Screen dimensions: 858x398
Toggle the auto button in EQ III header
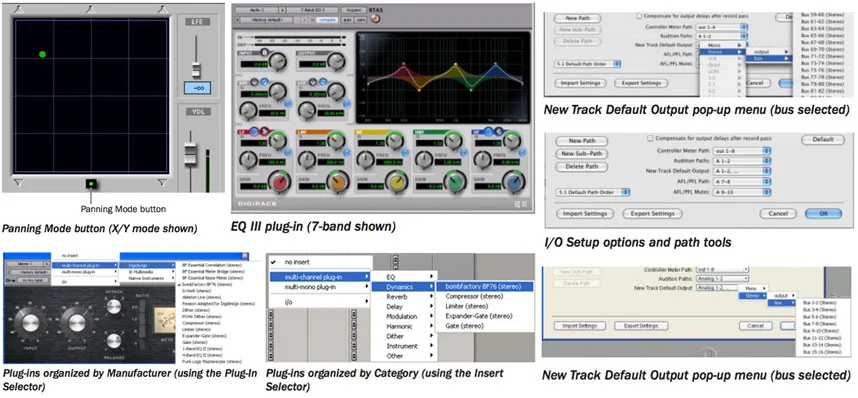point(347,19)
